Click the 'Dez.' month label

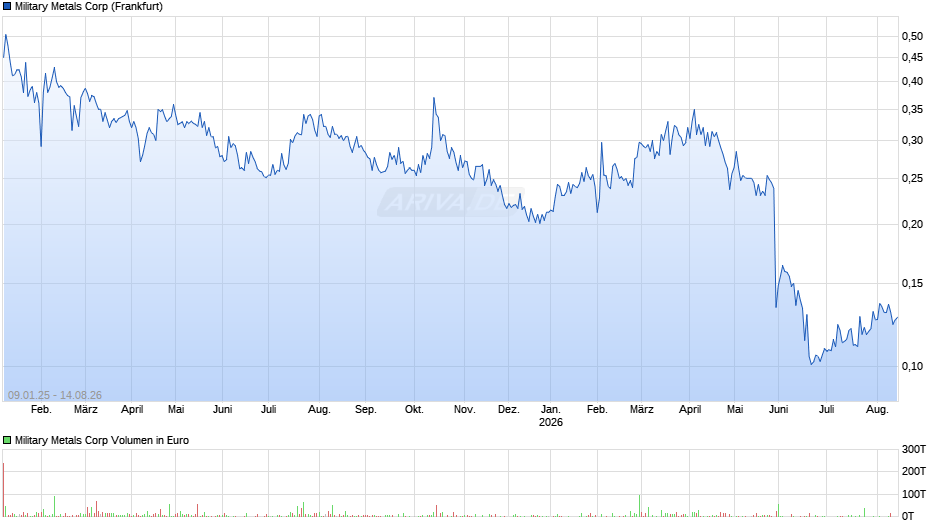tap(508, 410)
